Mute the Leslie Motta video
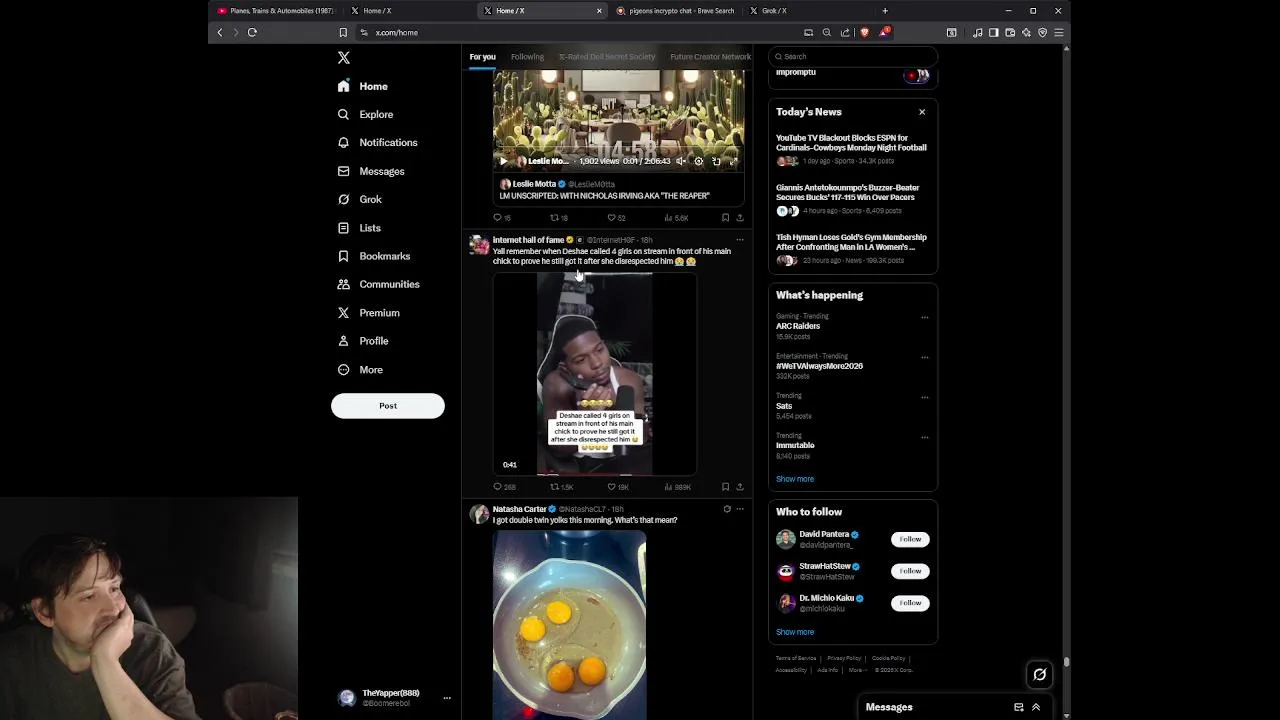1280x720 pixels. [681, 161]
